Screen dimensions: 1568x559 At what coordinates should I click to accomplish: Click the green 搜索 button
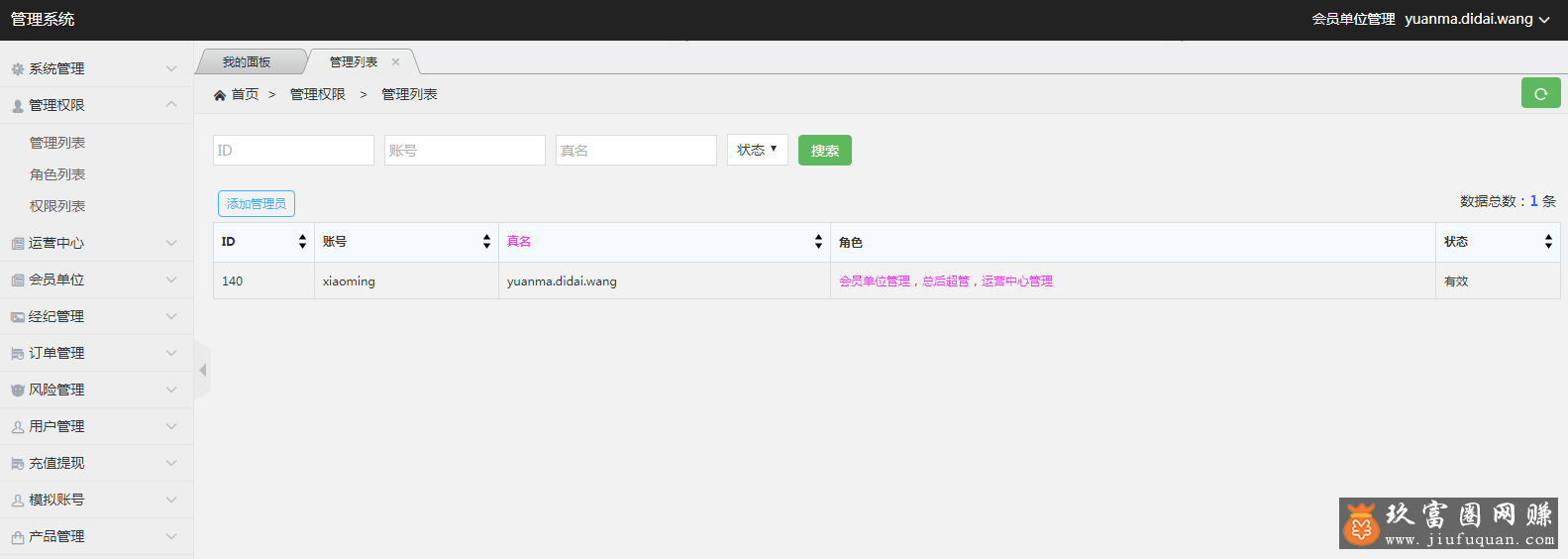click(x=825, y=151)
